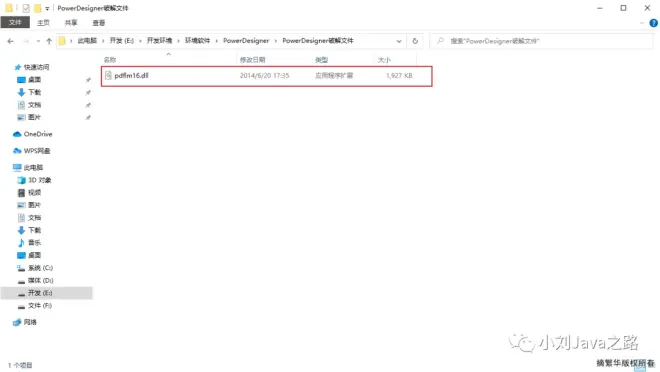Open 网络 in the navigation pane
This screenshot has width=660, height=372.
point(30,322)
